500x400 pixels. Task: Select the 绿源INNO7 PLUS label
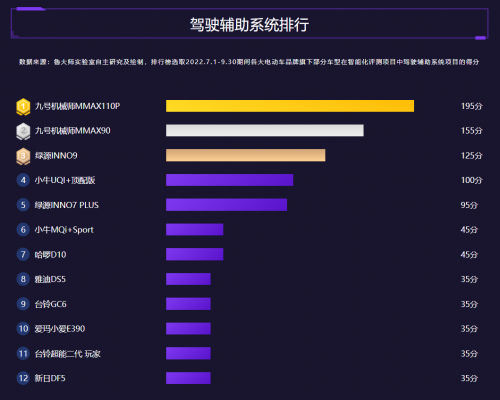coord(67,205)
